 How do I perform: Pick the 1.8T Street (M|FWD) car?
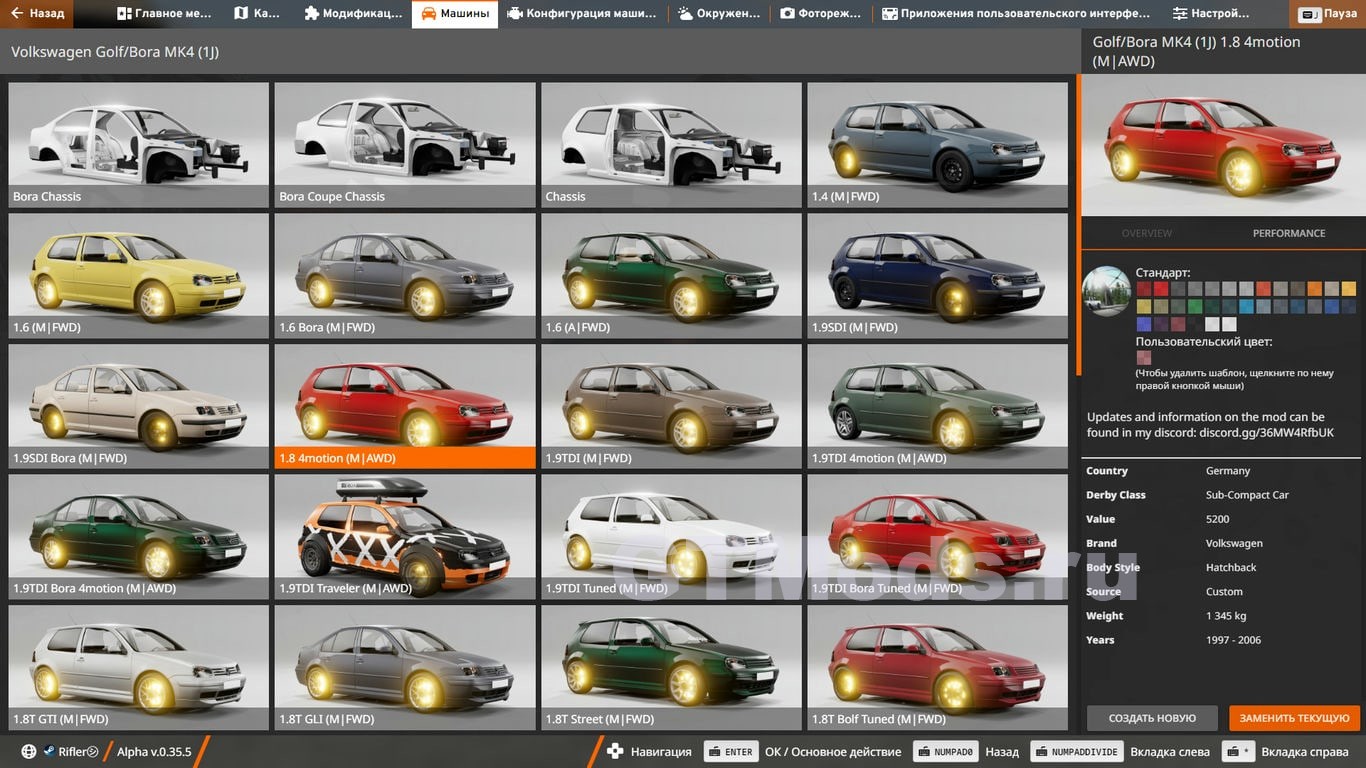click(671, 668)
